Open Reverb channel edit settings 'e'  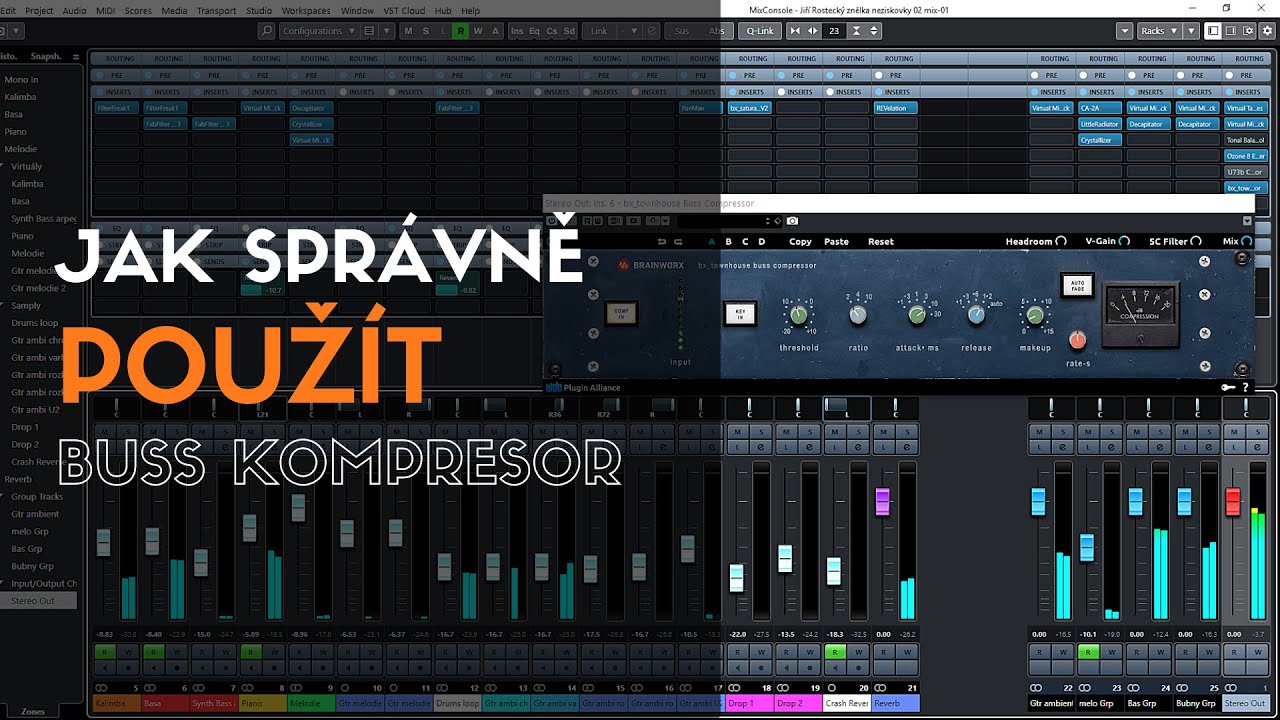coord(908,447)
